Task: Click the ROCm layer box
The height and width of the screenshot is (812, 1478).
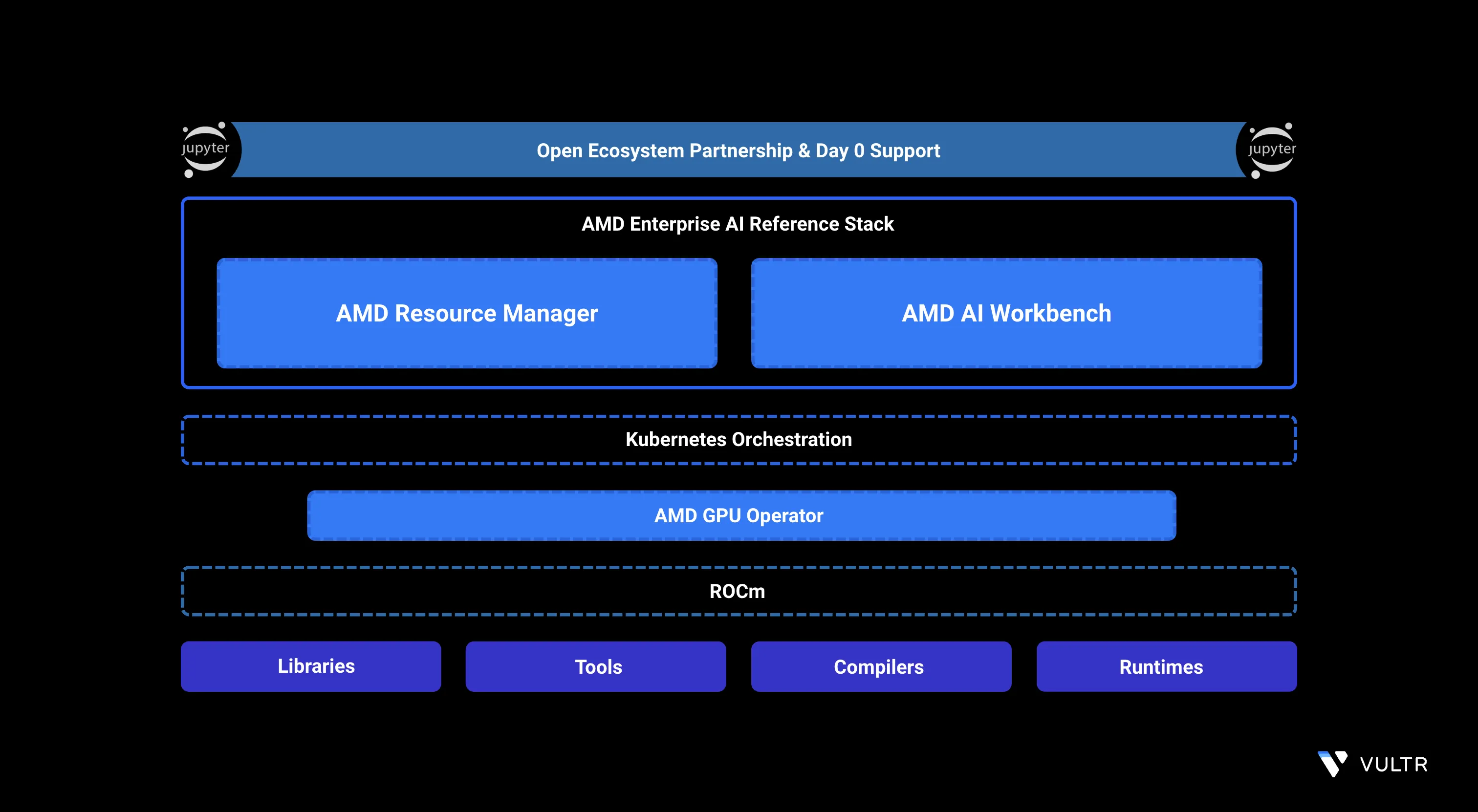Action: pyautogui.click(x=739, y=591)
